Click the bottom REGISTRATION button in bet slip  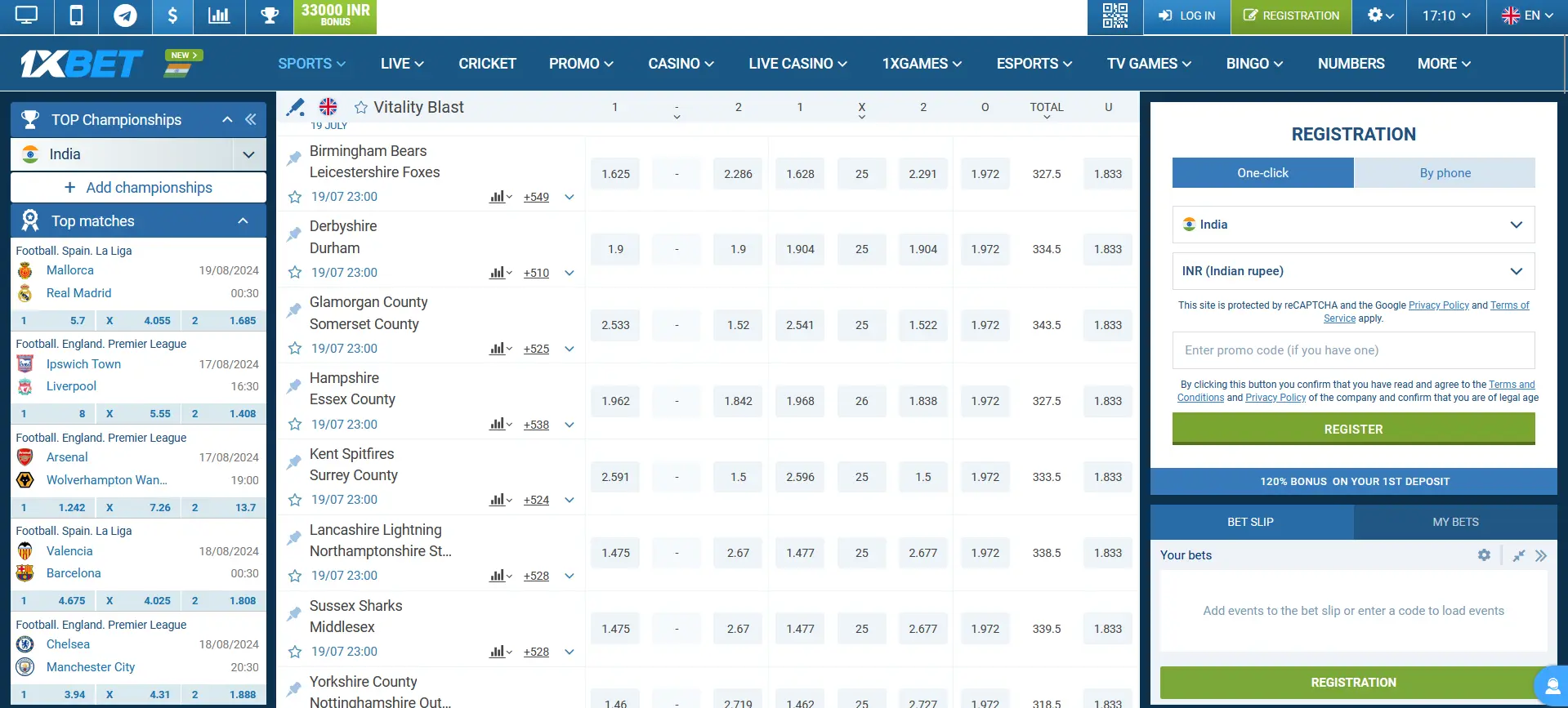[x=1353, y=683]
